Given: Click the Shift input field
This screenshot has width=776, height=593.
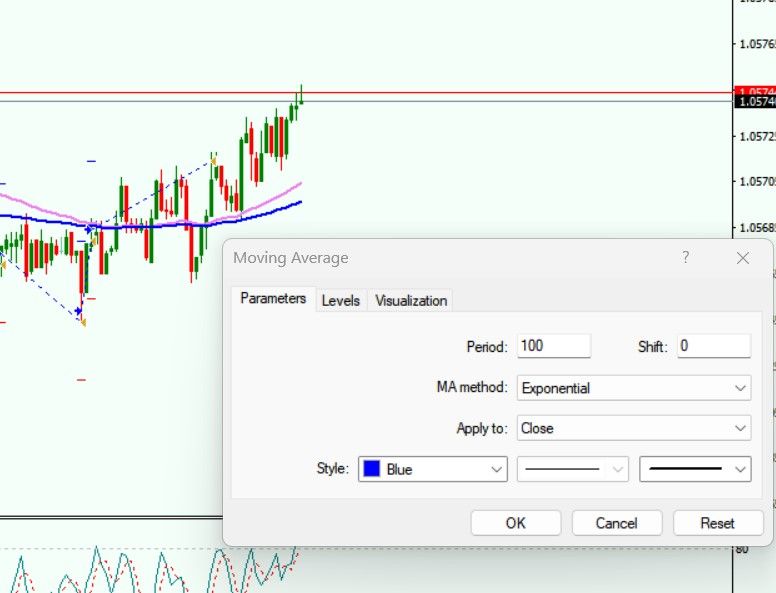Looking at the screenshot, I should [714, 346].
